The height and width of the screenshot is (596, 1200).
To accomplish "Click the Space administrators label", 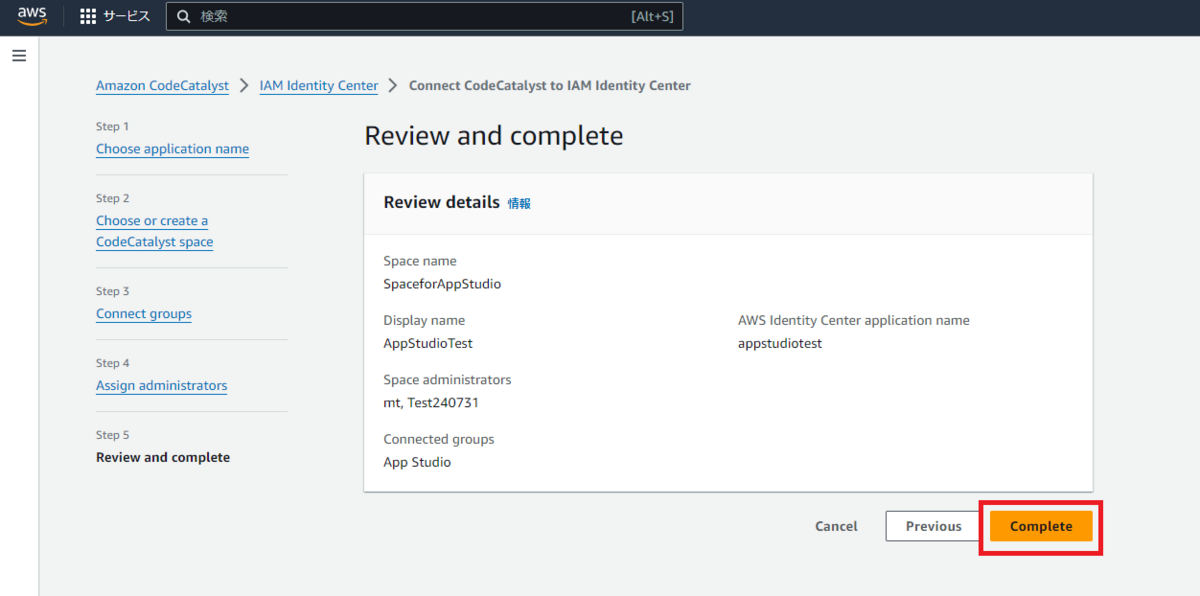I will click(x=447, y=380).
